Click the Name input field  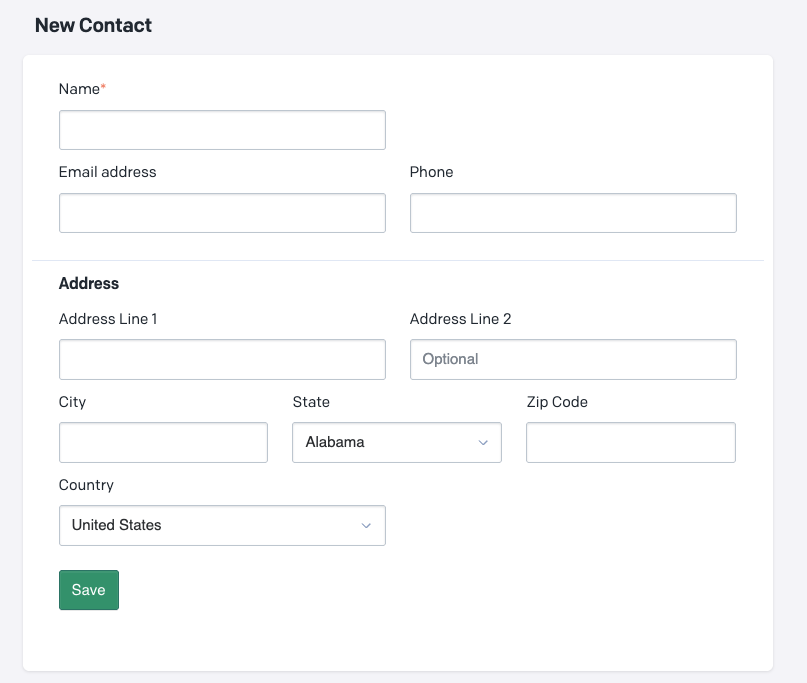tap(222, 130)
